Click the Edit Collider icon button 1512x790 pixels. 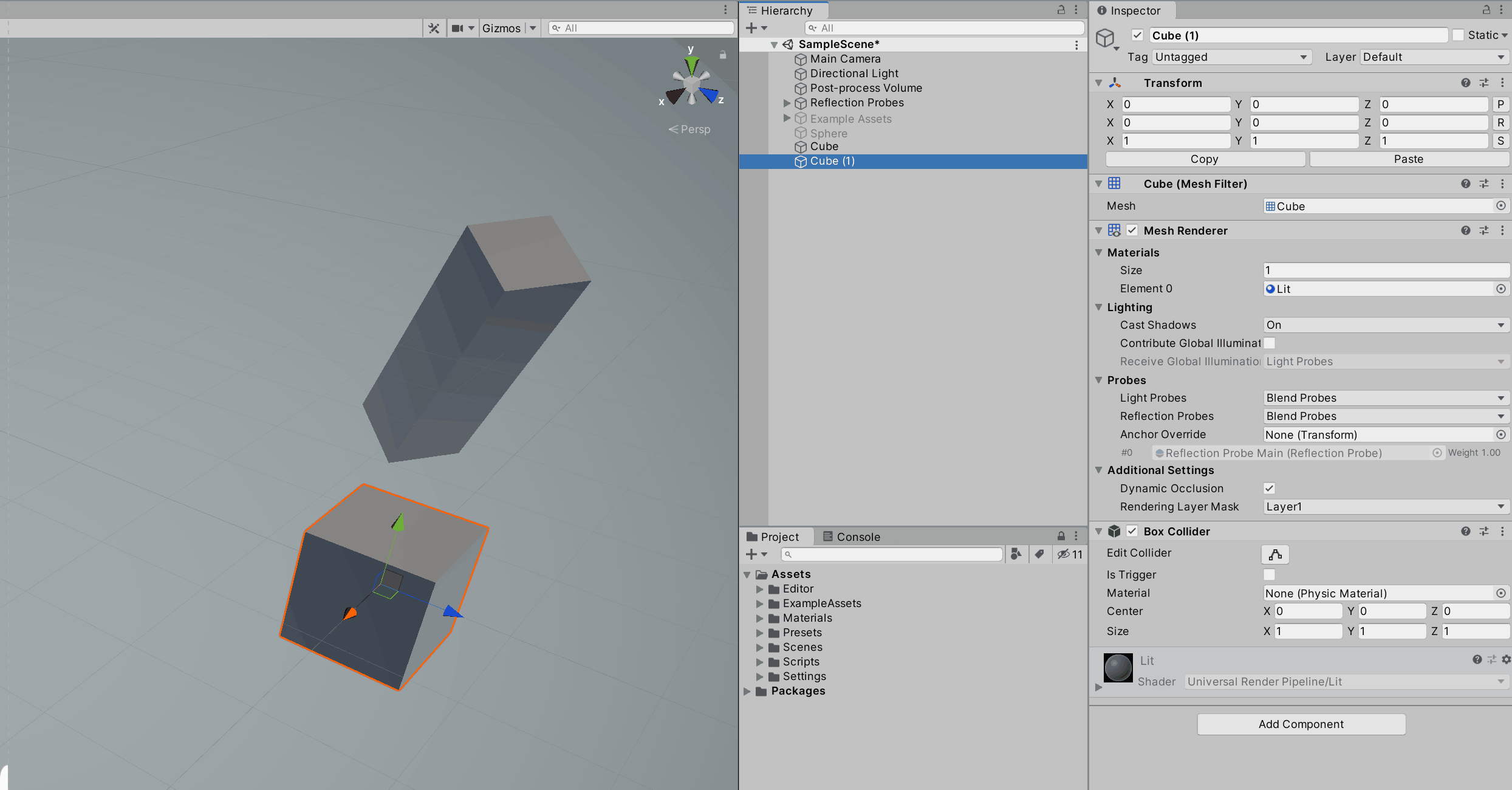coord(1274,554)
